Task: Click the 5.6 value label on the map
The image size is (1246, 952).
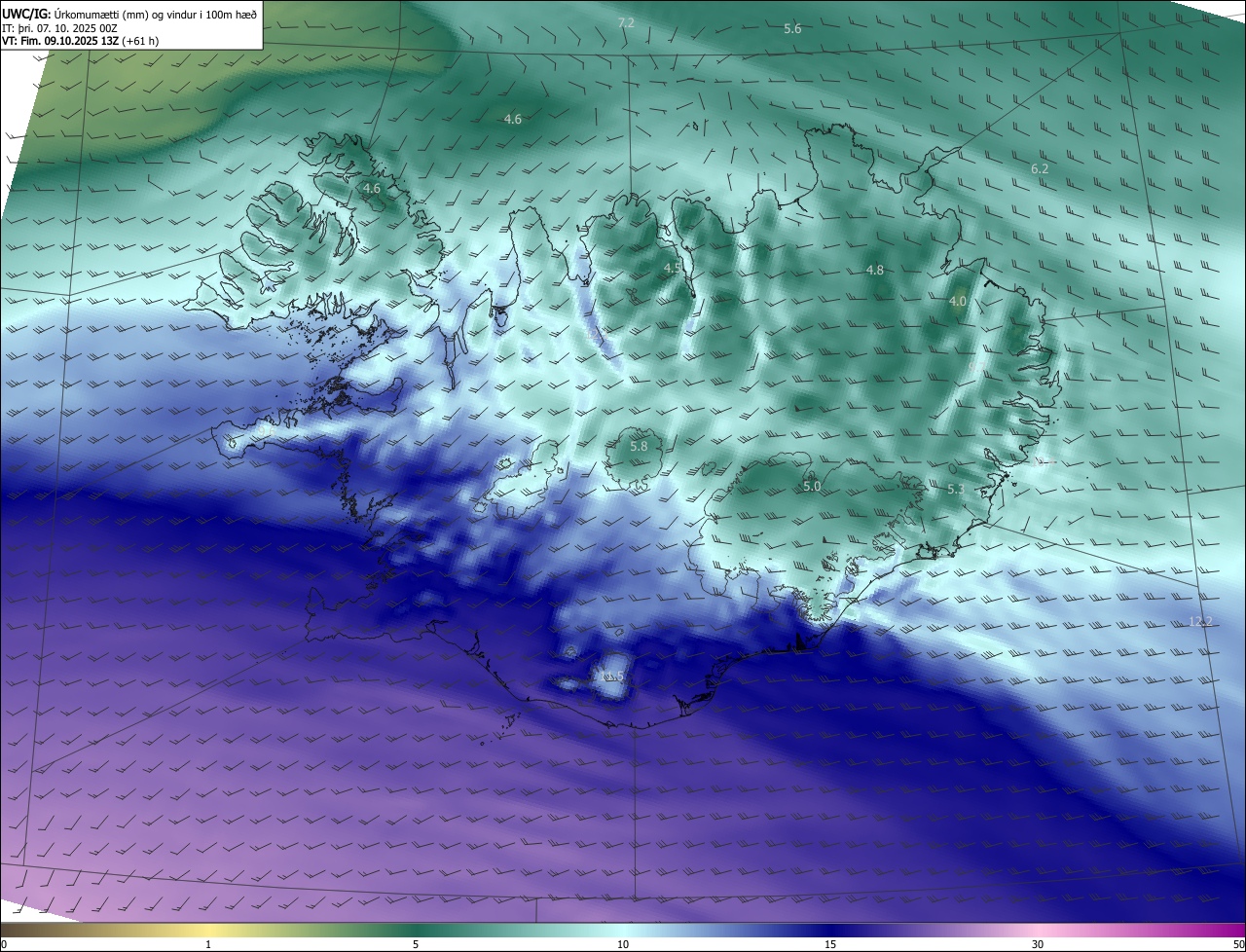Action: [x=792, y=29]
